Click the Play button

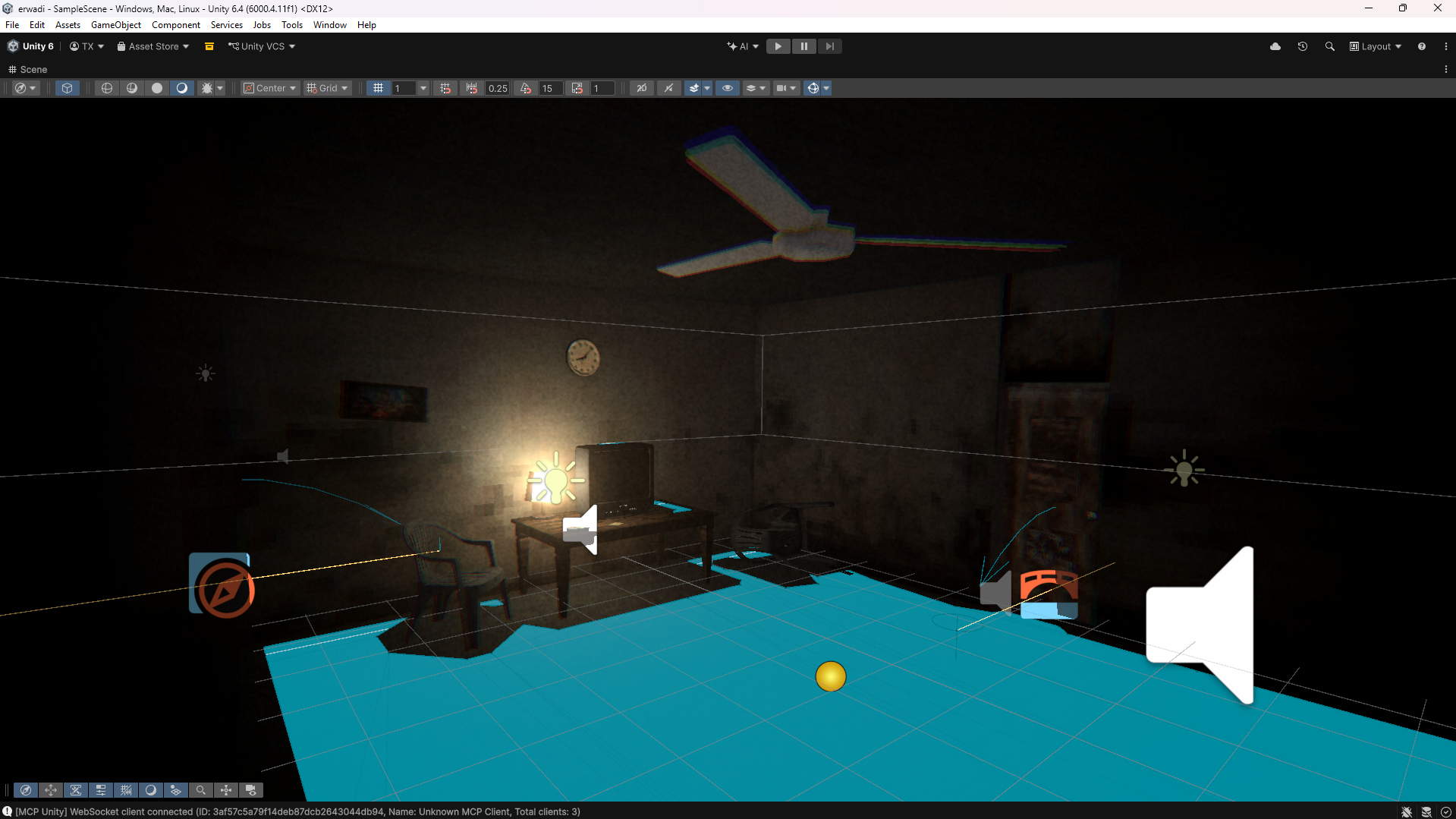pos(778,46)
